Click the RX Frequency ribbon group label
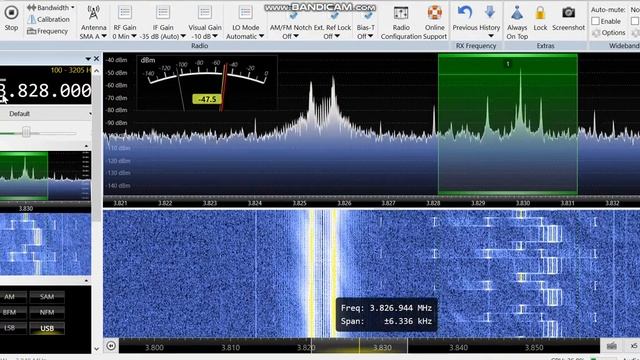The height and width of the screenshot is (360, 640). coord(476,46)
